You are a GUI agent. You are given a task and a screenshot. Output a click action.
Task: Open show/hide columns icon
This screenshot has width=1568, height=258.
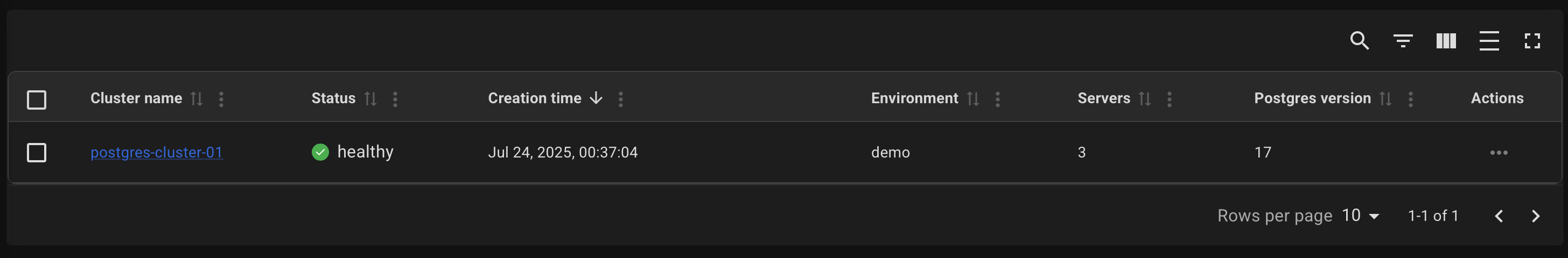coord(1446,41)
